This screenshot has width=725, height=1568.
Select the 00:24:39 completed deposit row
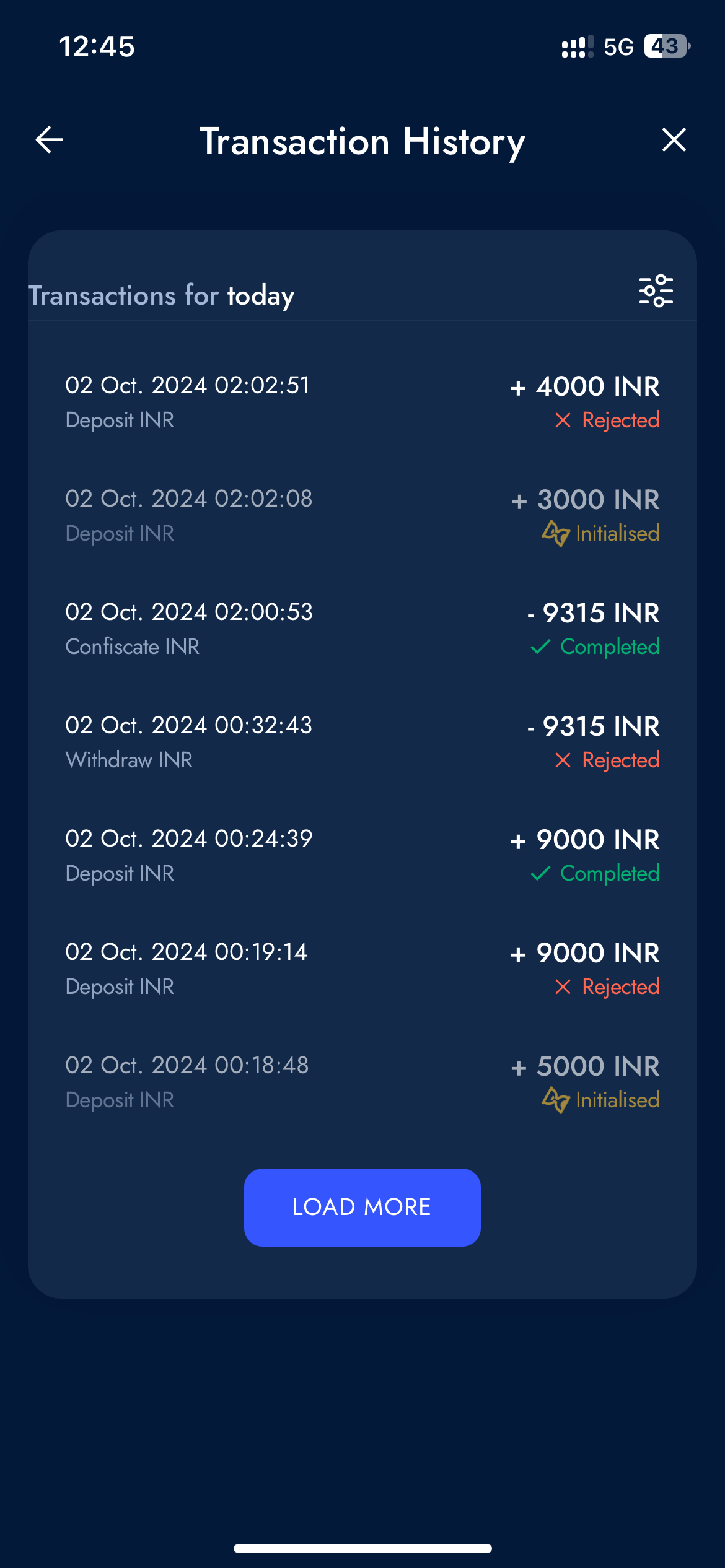(362, 855)
